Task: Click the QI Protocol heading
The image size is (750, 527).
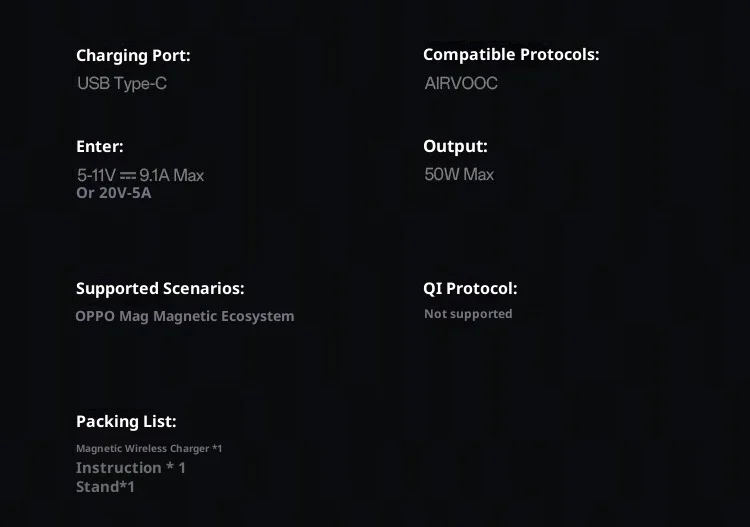Action: [470, 289]
